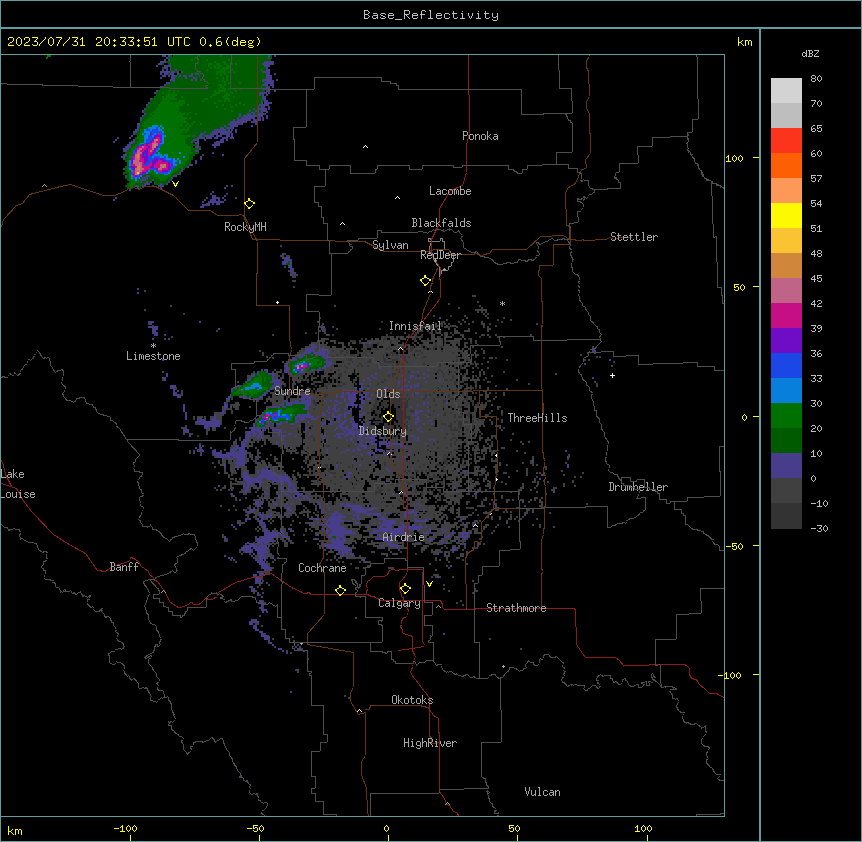Click the intense storm cell northwest of RockyMH
Viewport: 862px width, 842px height.
pyautogui.click(x=149, y=155)
